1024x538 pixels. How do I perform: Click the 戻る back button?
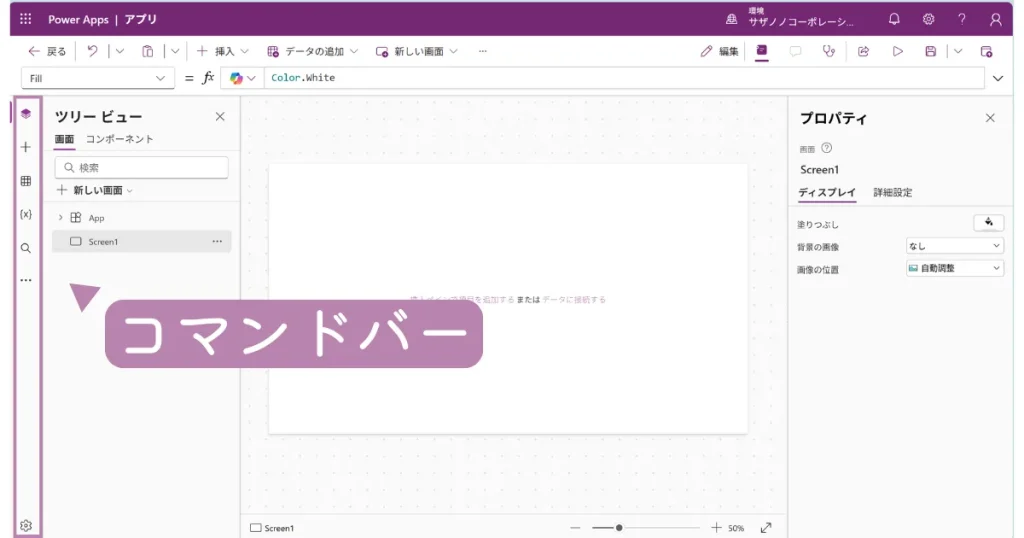47,51
